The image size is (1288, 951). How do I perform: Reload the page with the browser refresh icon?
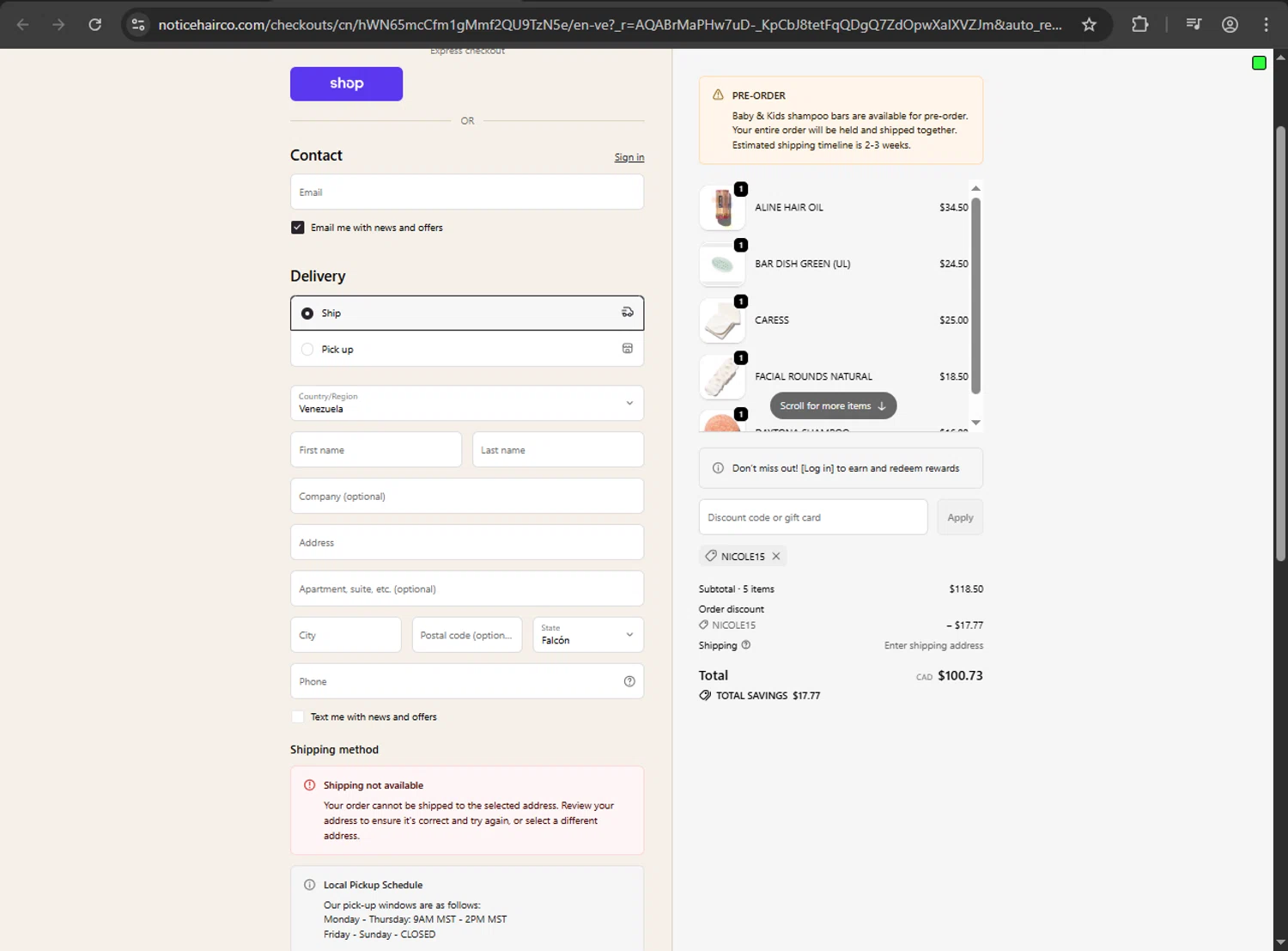[x=95, y=24]
